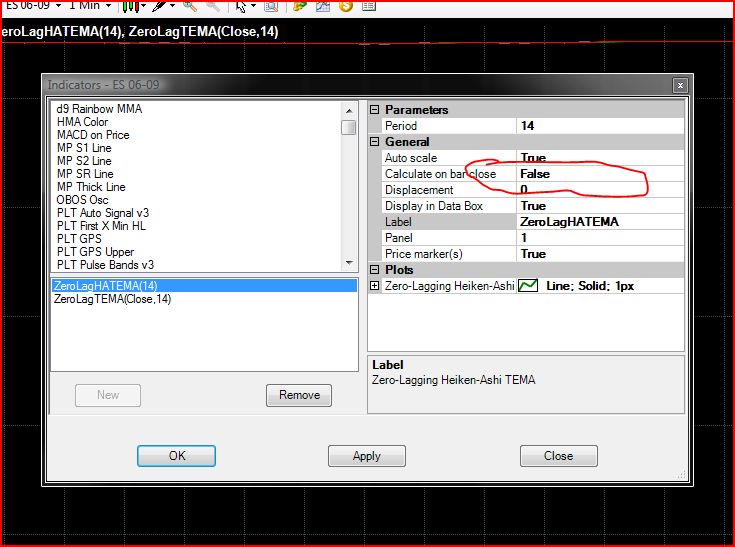This screenshot has width=735, height=547.
Task: Open the cursor type dropdown arrow
Action: [x=254, y=6]
